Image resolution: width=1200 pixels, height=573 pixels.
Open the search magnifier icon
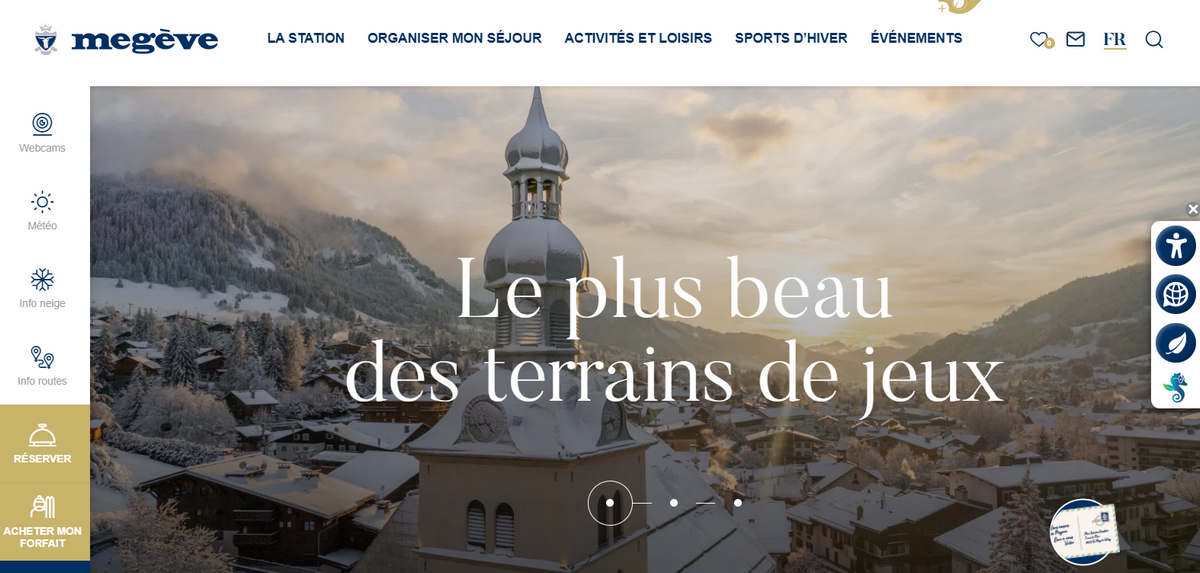(x=1154, y=39)
